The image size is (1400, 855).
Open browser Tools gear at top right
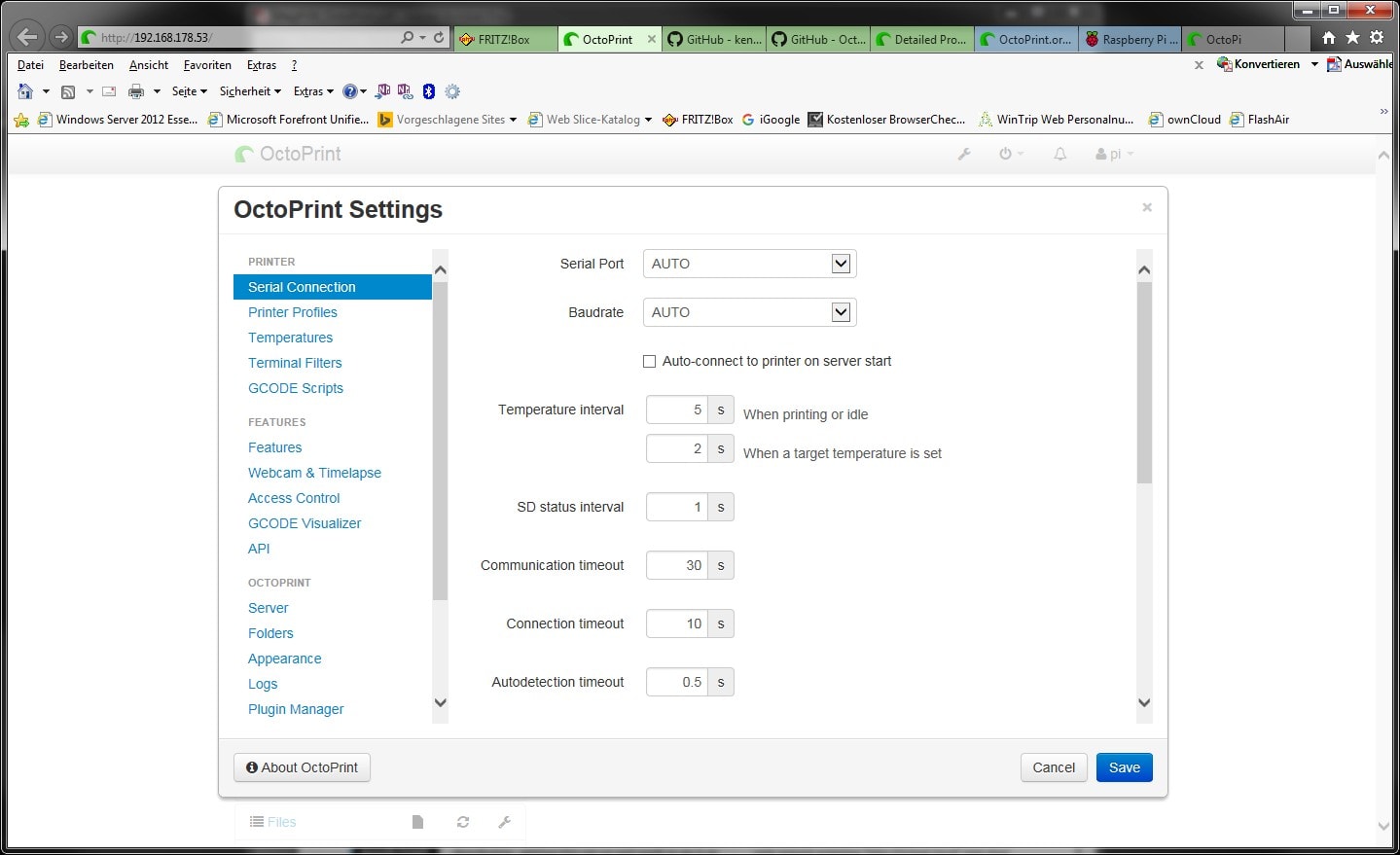pyautogui.click(x=1377, y=38)
